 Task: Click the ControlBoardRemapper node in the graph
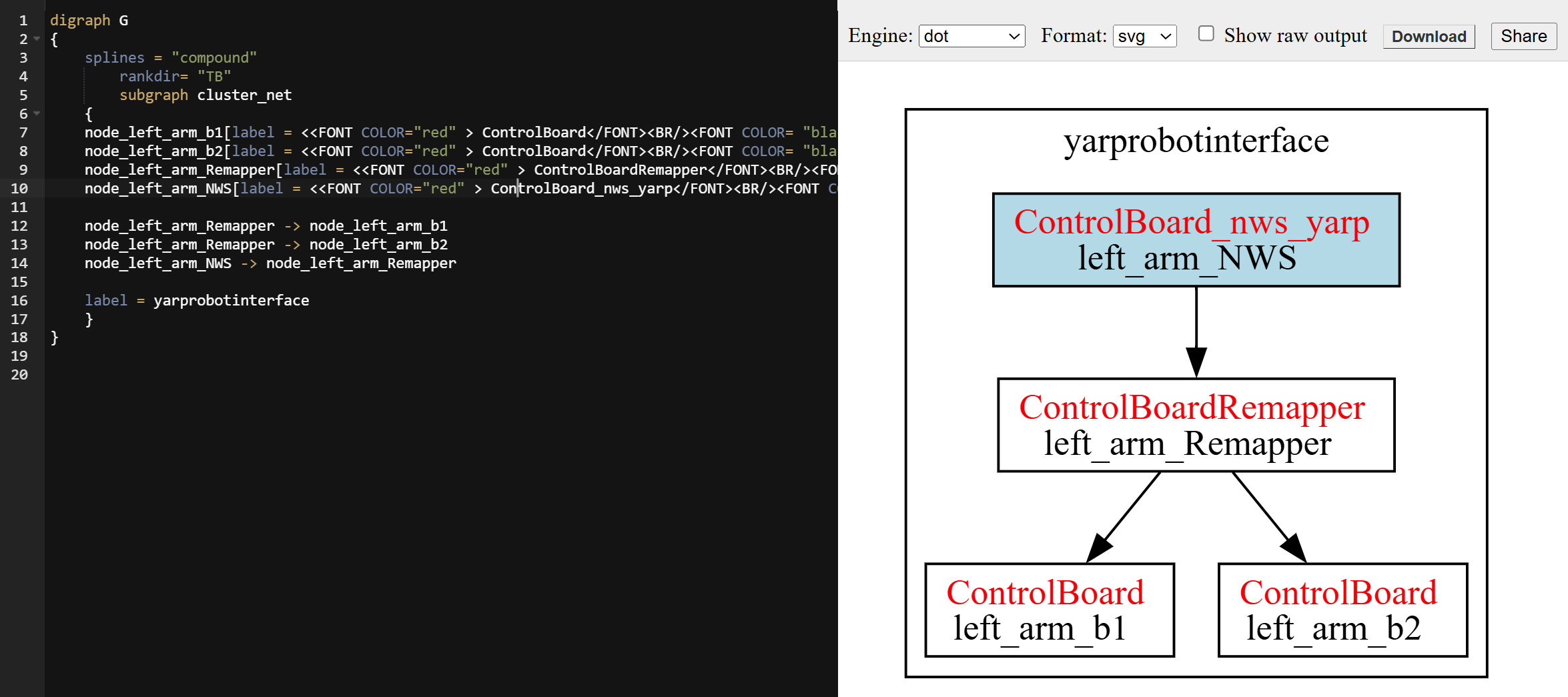1196,425
